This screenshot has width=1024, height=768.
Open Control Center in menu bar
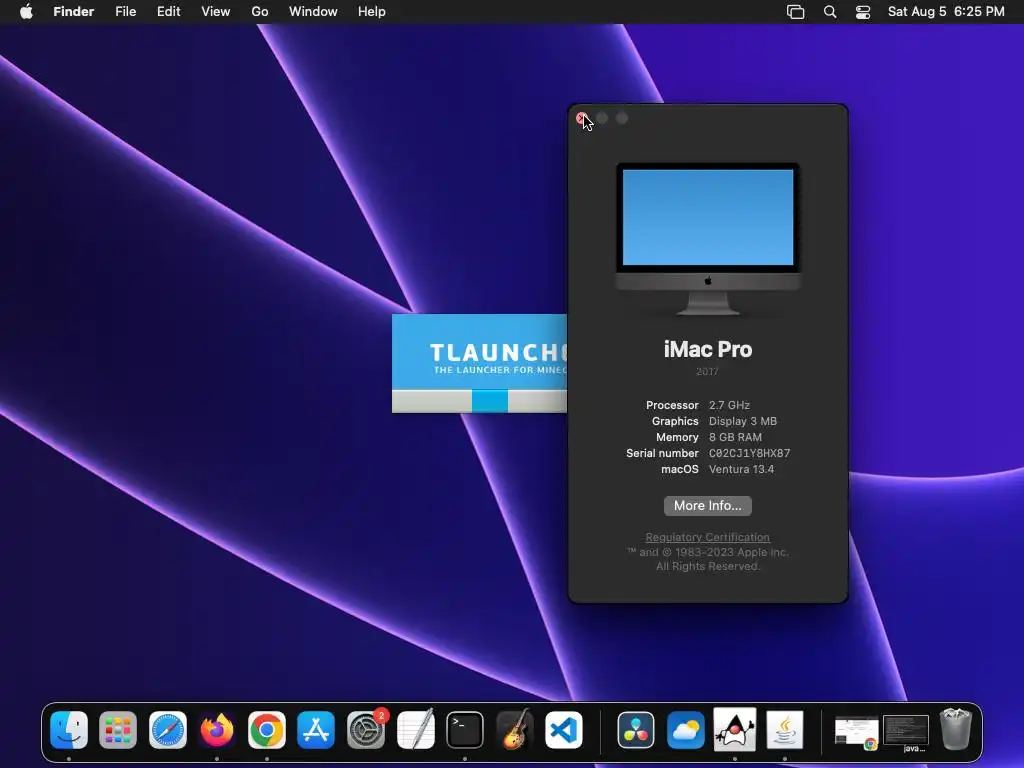(x=863, y=12)
